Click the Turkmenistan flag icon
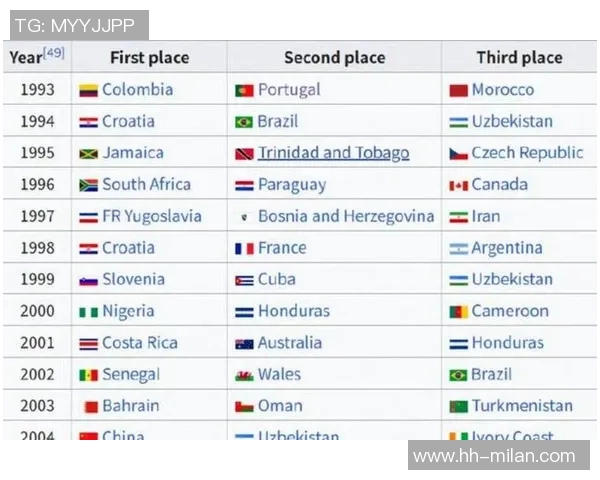 click(x=459, y=407)
